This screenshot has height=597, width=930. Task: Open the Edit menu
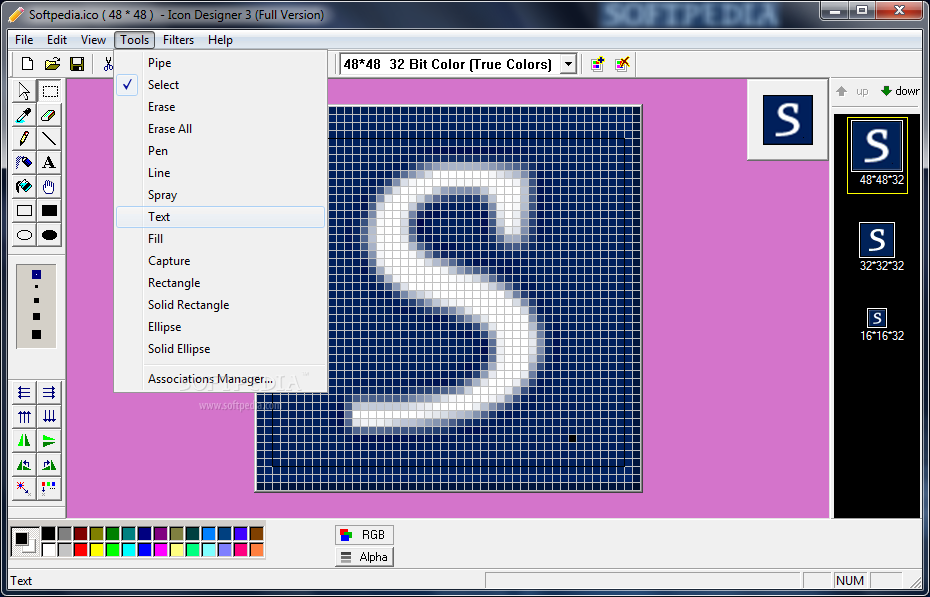click(57, 40)
